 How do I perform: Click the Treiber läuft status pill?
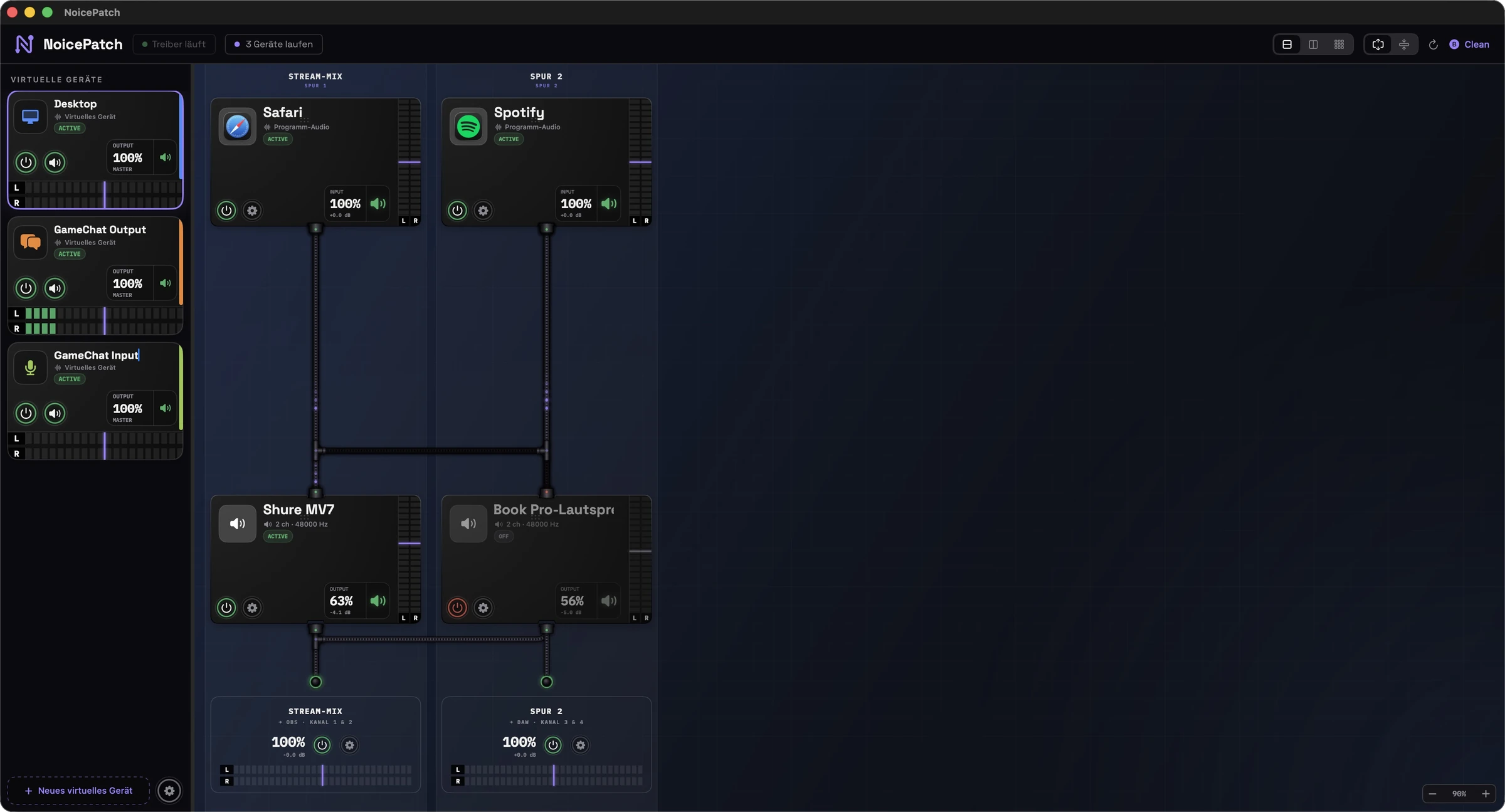174,44
